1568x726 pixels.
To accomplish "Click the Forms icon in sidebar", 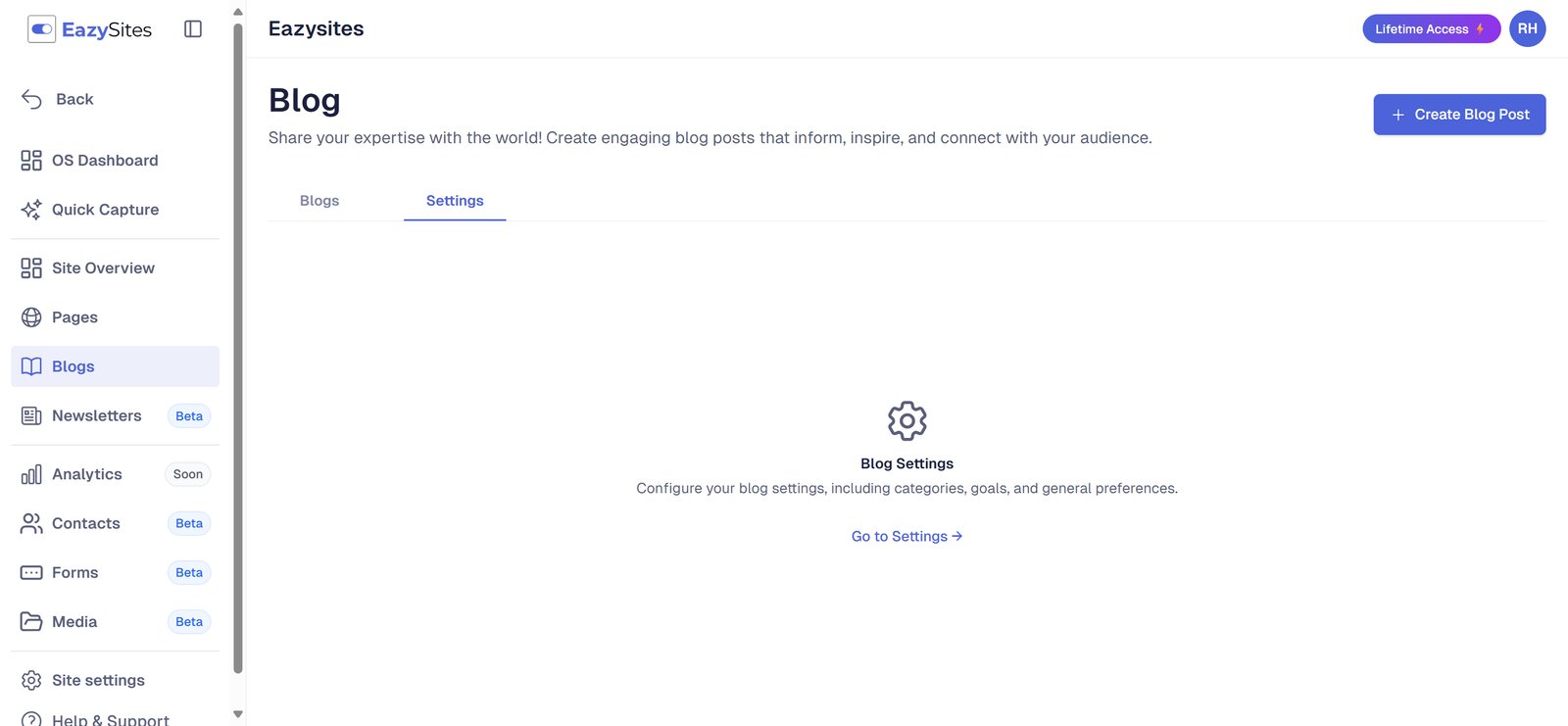I will coord(31,573).
